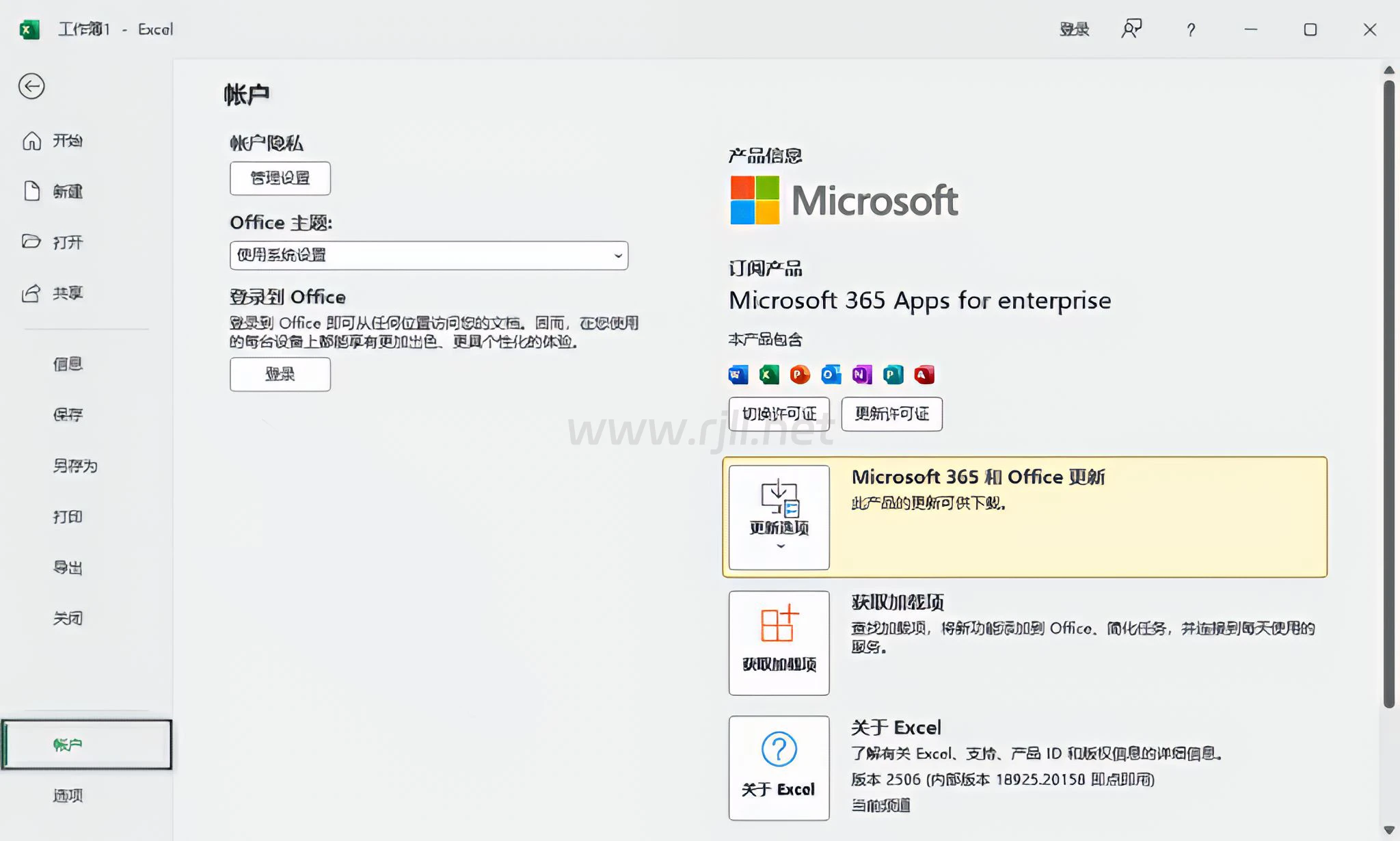Click the 新建 new document icon
Image resolution: width=1400 pixels, height=841 pixels.
point(31,191)
